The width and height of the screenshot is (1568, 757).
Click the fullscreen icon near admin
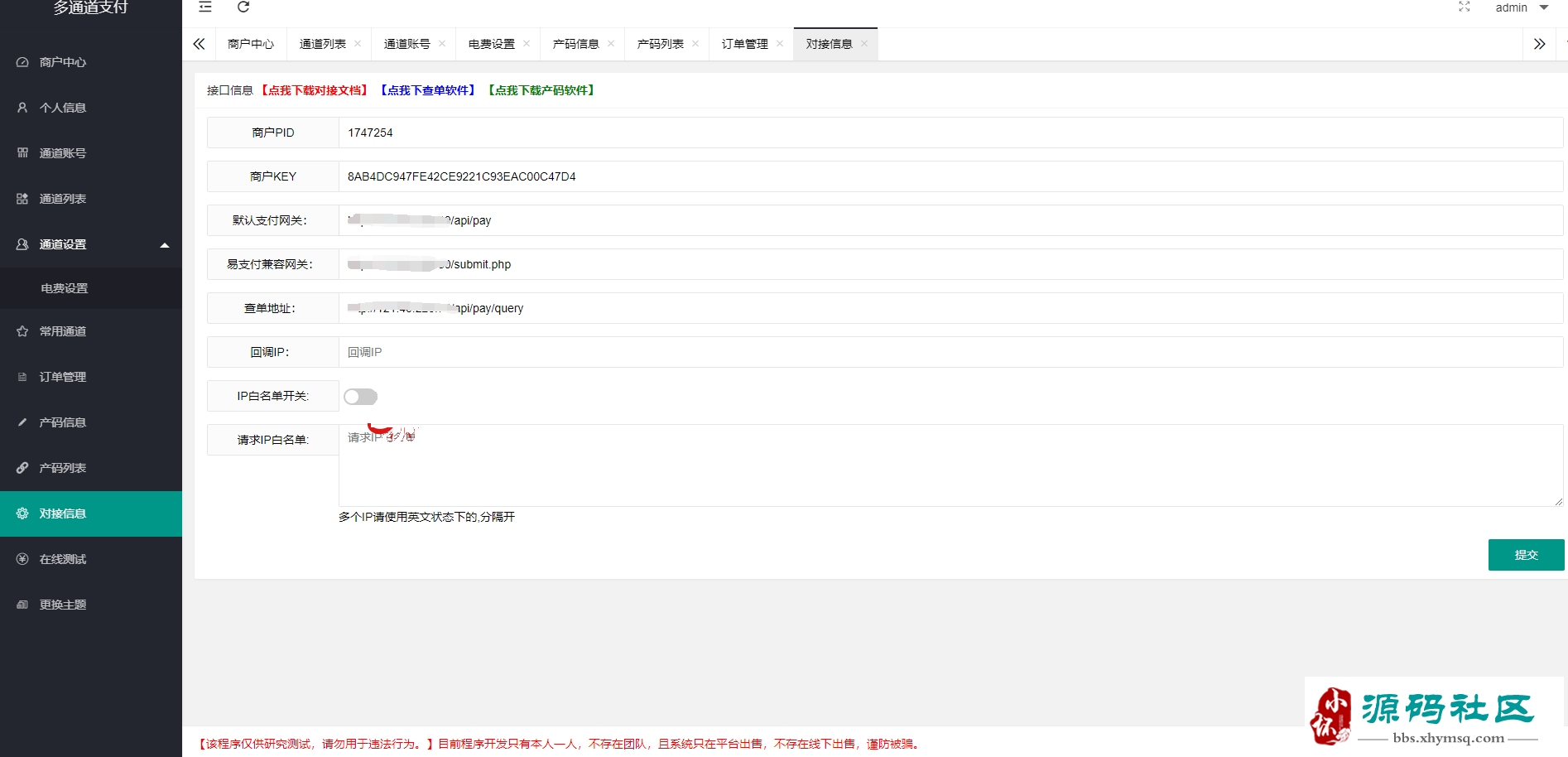[x=1464, y=7]
